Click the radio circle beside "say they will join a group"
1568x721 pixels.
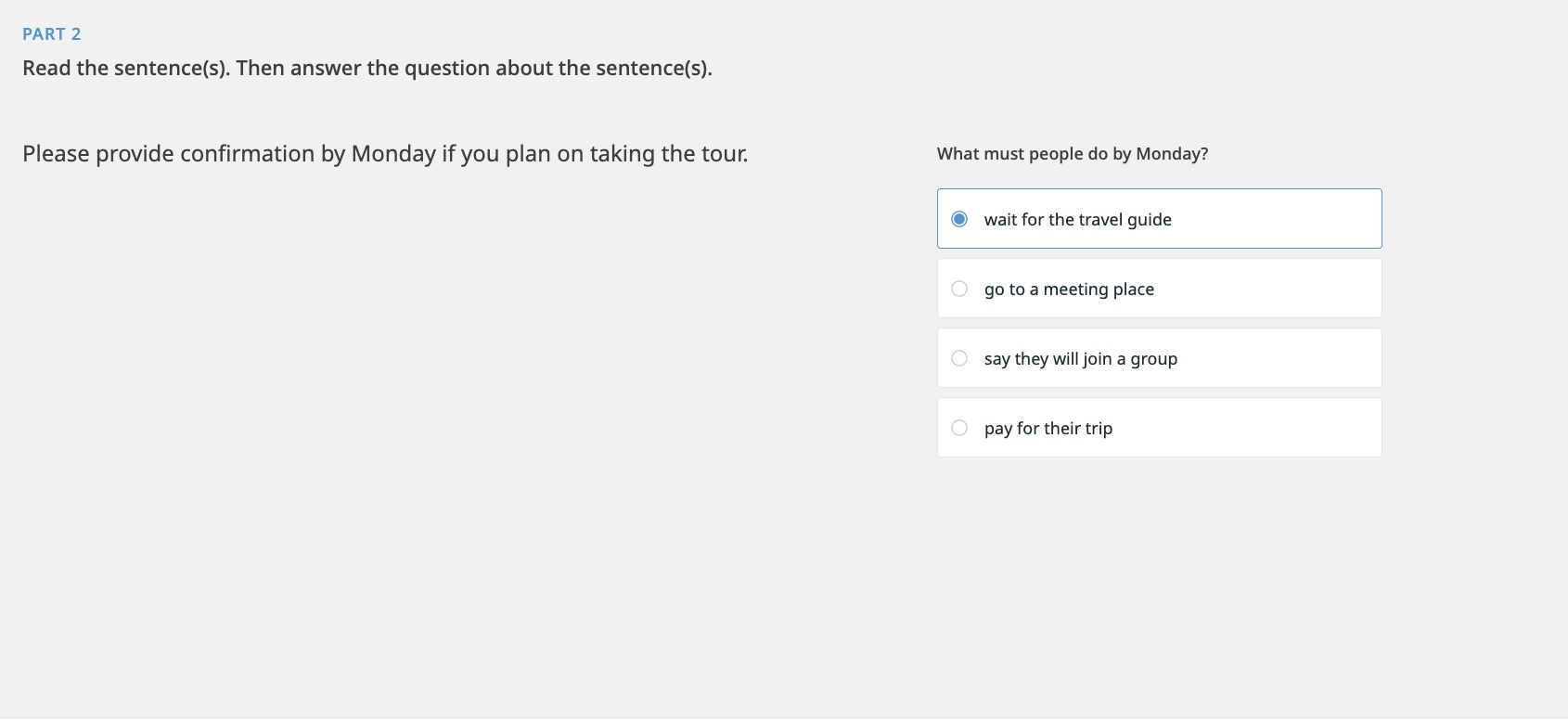click(x=959, y=358)
